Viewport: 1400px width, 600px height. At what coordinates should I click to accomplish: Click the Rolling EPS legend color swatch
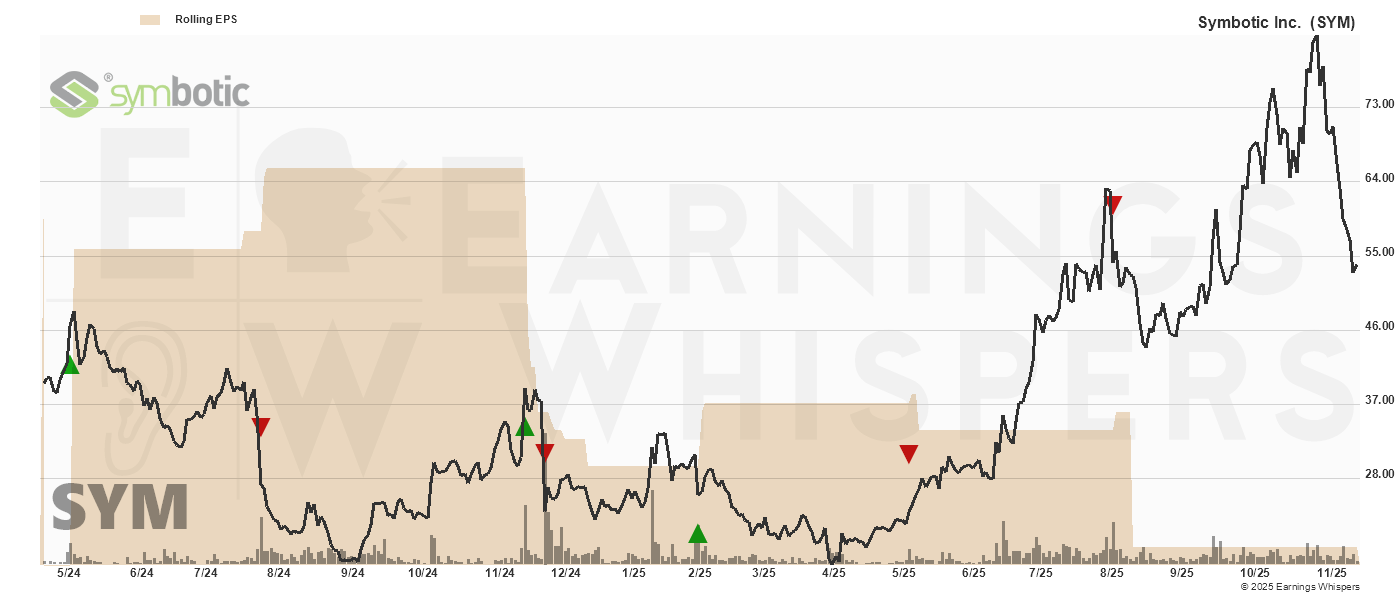click(150, 19)
